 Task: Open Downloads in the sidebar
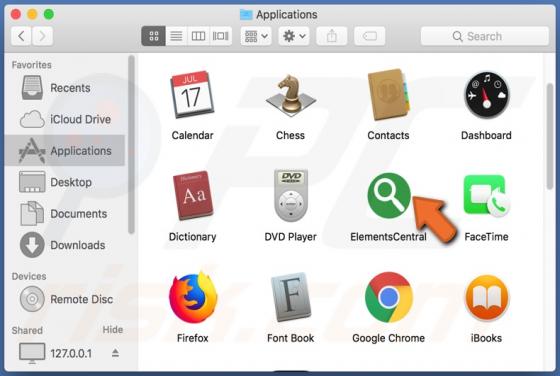coord(65,245)
